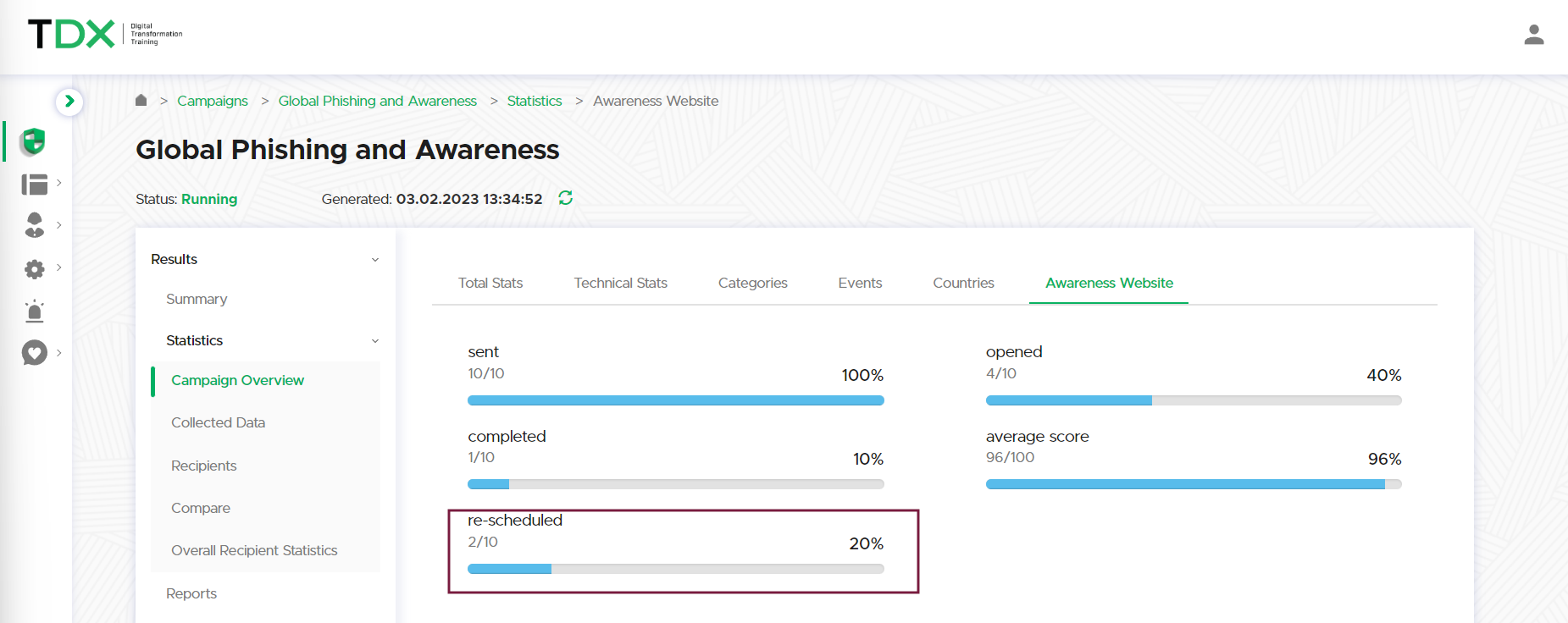1568x623 pixels.
Task: Open Overall Recipient Statistics
Action: (x=254, y=550)
